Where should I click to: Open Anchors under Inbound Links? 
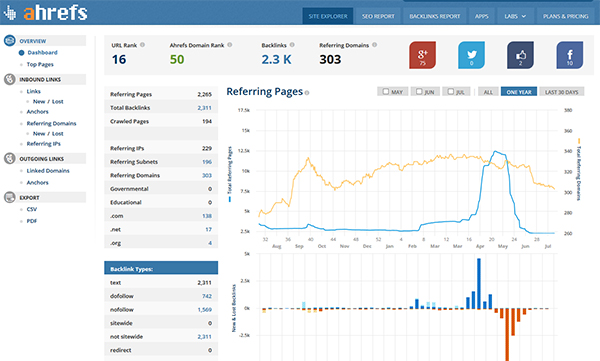coord(38,112)
